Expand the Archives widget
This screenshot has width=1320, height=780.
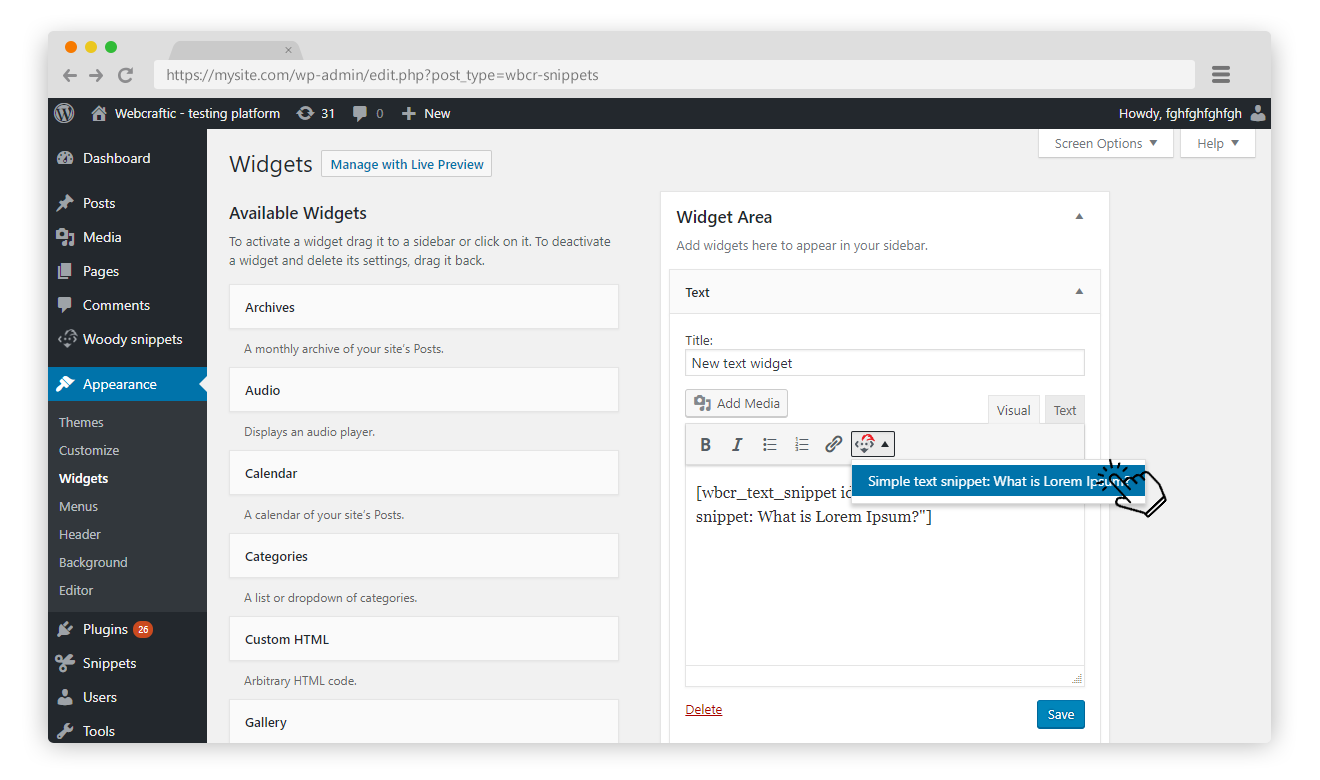(424, 307)
